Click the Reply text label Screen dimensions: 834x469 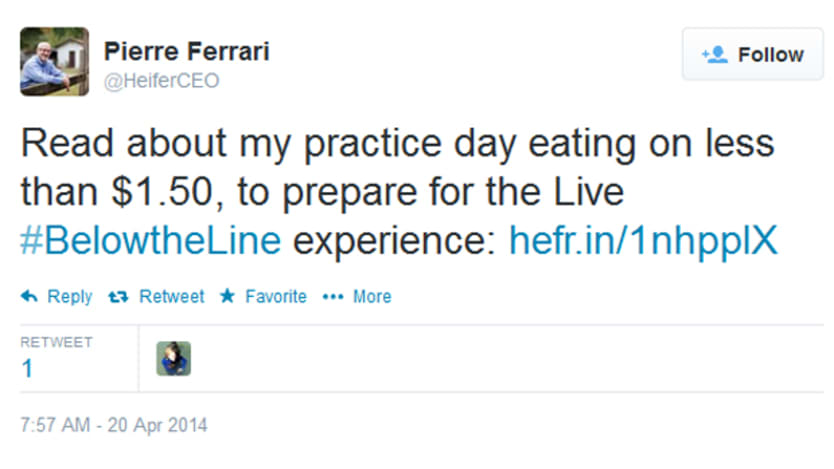pos(70,297)
